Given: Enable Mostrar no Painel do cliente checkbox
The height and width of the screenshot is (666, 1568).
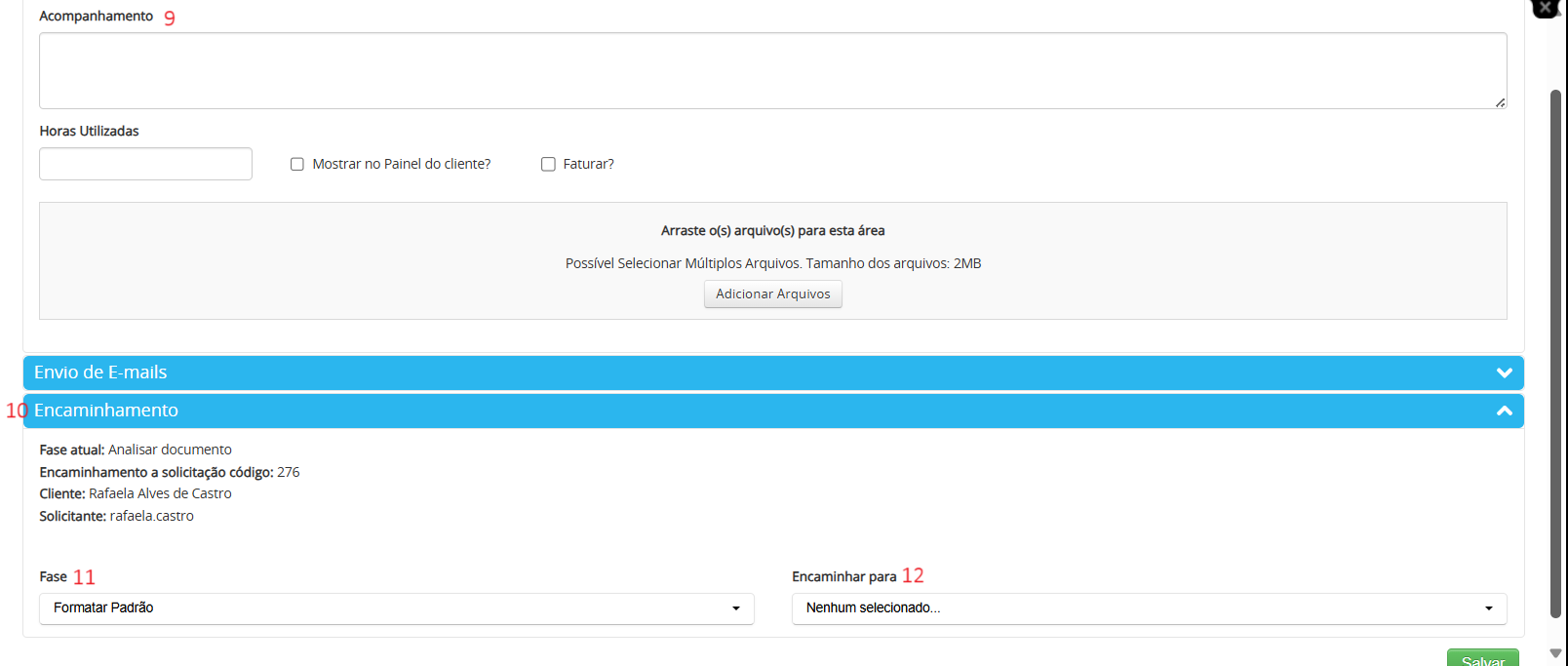Looking at the screenshot, I should tap(297, 165).
